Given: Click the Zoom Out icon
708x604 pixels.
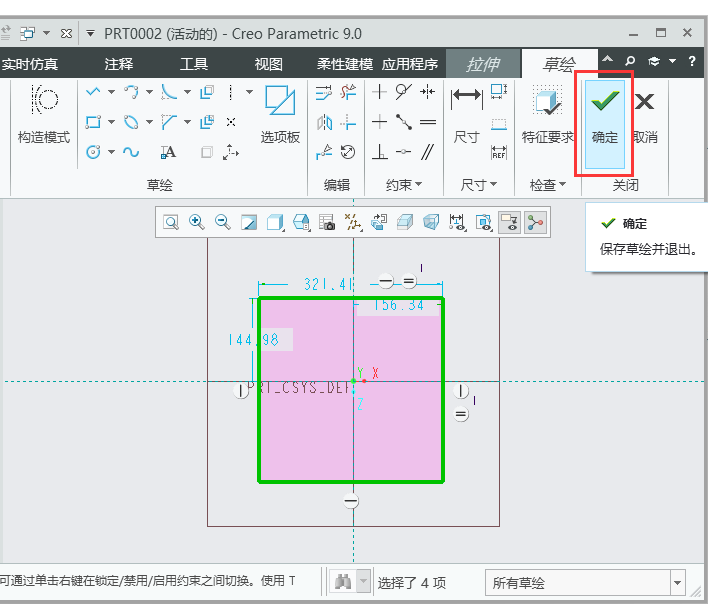Looking at the screenshot, I should click(223, 222).
